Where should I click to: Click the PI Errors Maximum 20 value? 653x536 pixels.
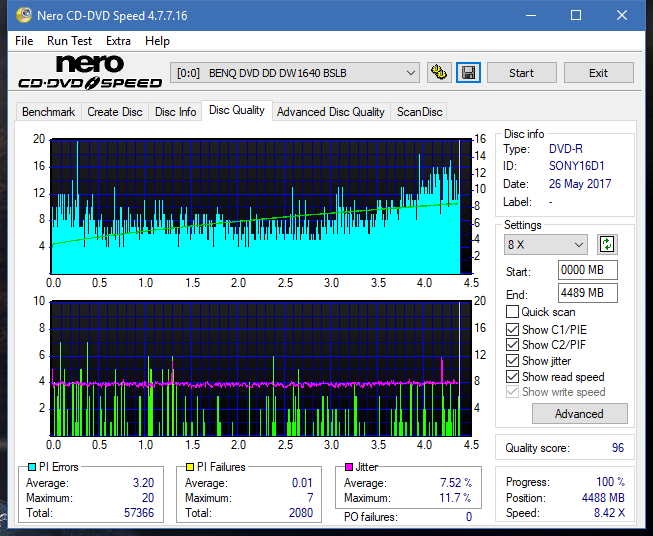(x=148, y=498)
